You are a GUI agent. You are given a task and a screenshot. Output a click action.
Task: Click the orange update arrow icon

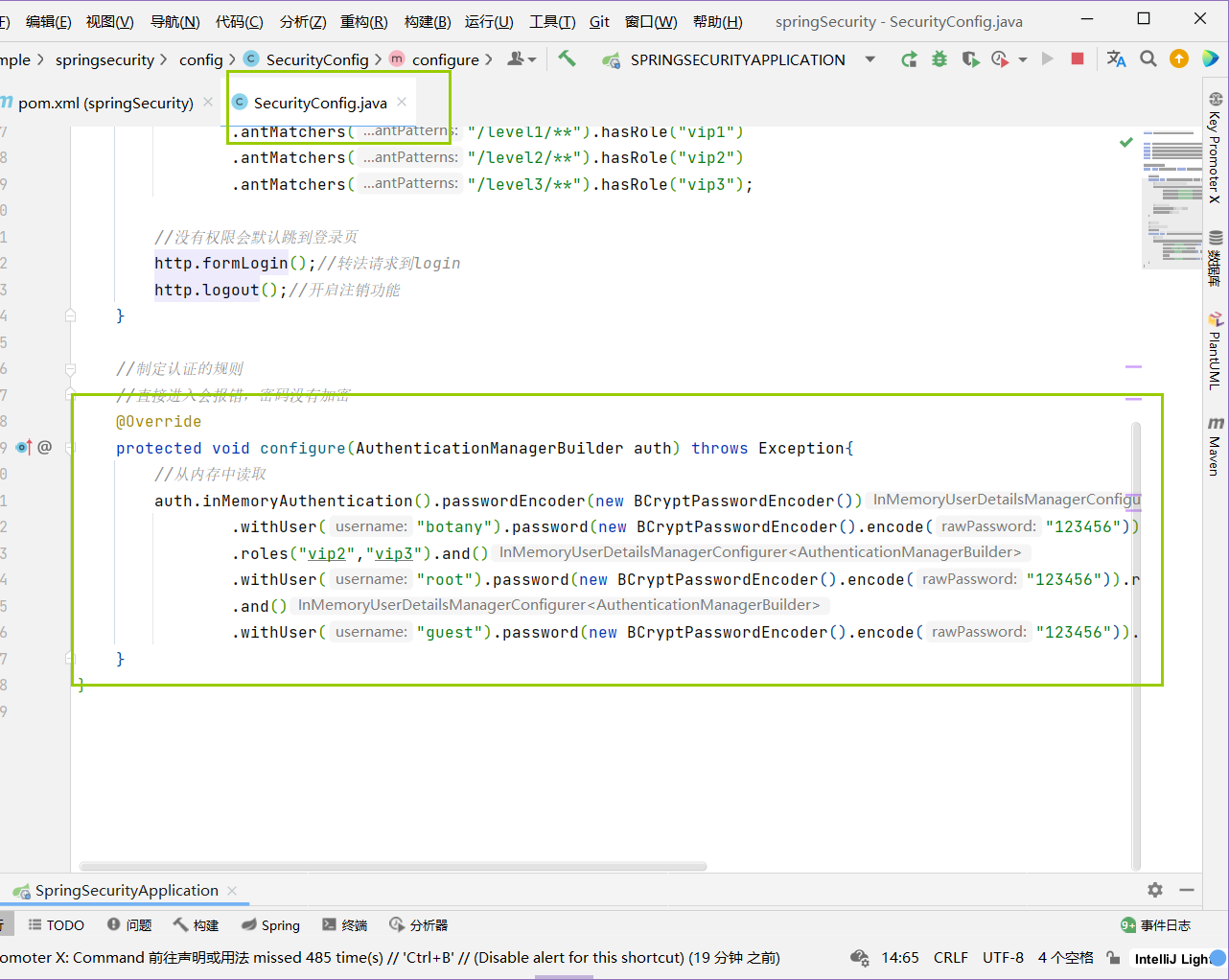click(x=1179, y=59)
